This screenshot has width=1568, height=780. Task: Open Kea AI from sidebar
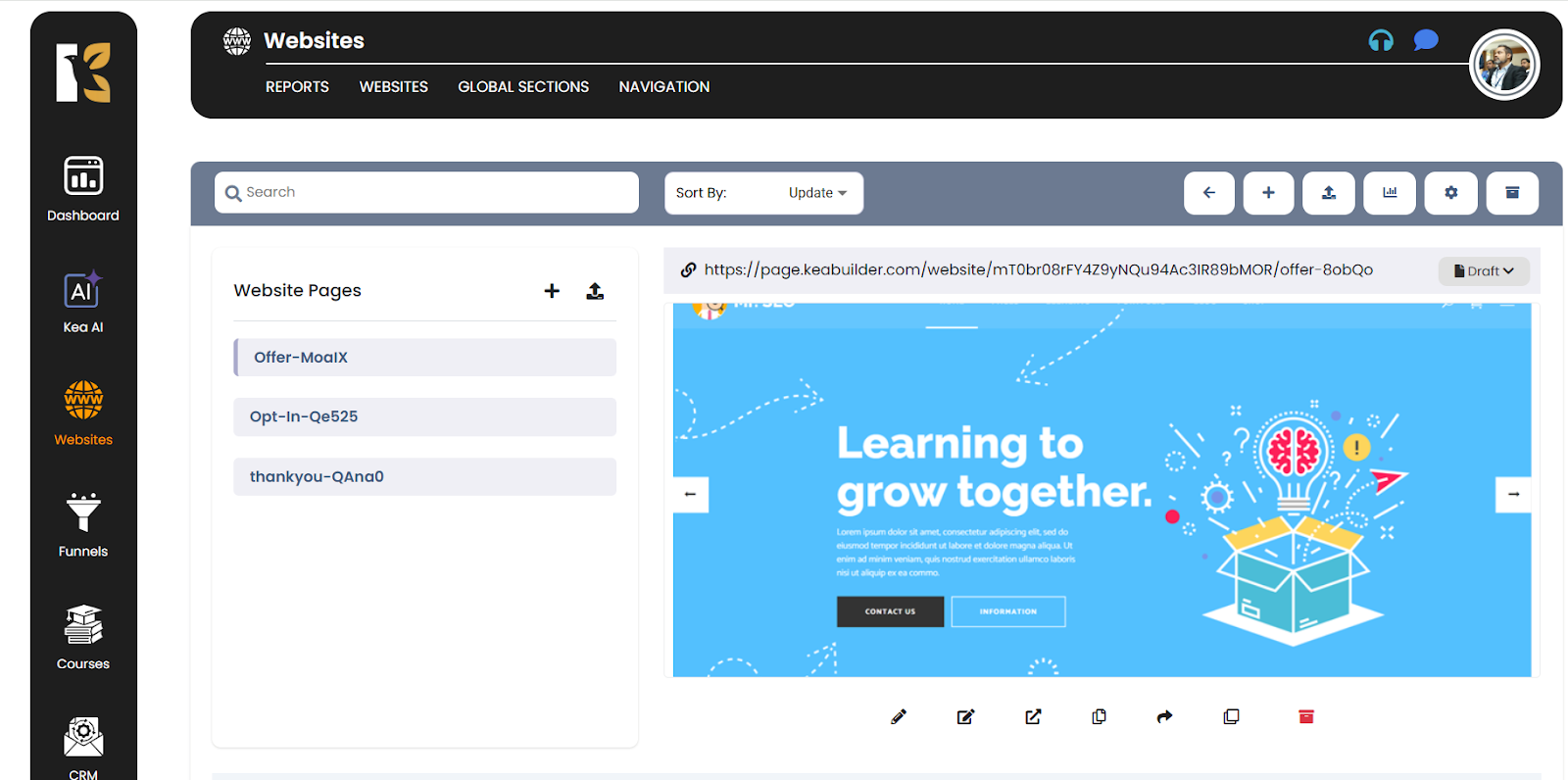(83, 302)
